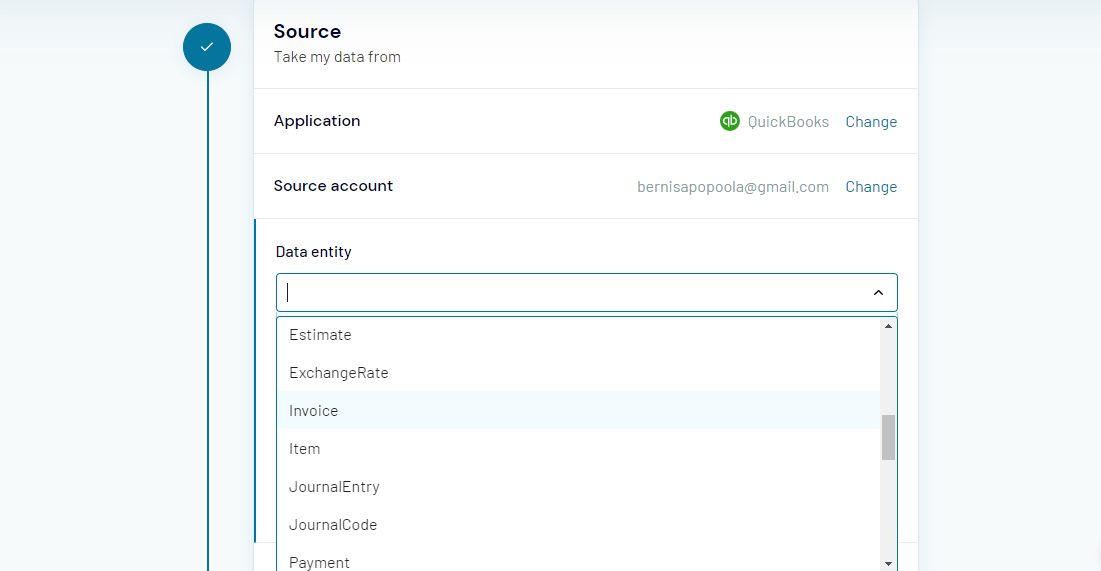Collapse the Data entity dropdown chevron
This screenshot has height=571, width=1101.
(878, 292)
